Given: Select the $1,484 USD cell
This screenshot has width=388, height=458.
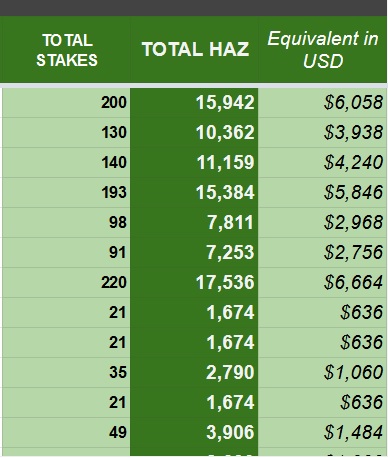Looking at the screenshot, I should pyautogui.click(x=322, y=432).
